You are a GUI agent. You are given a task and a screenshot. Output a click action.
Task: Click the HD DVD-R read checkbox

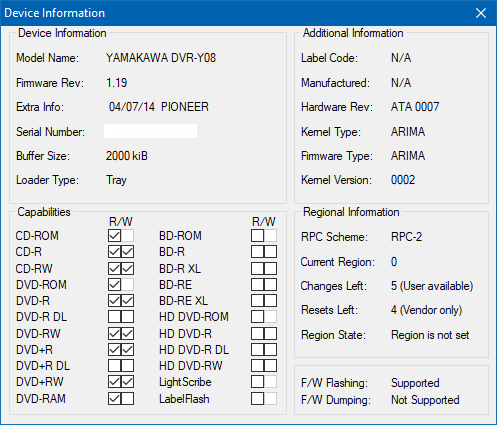(x=257, y=333)
